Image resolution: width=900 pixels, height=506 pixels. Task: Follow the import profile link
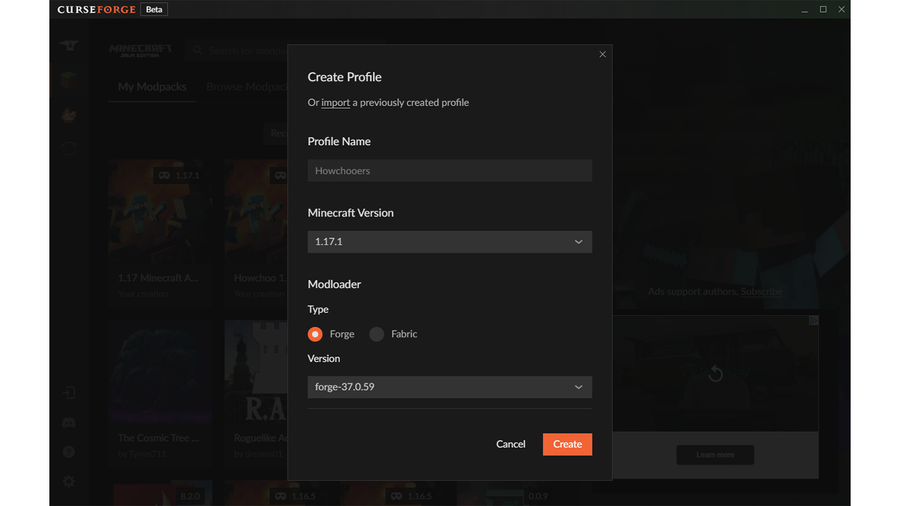(x=335, y=103)
